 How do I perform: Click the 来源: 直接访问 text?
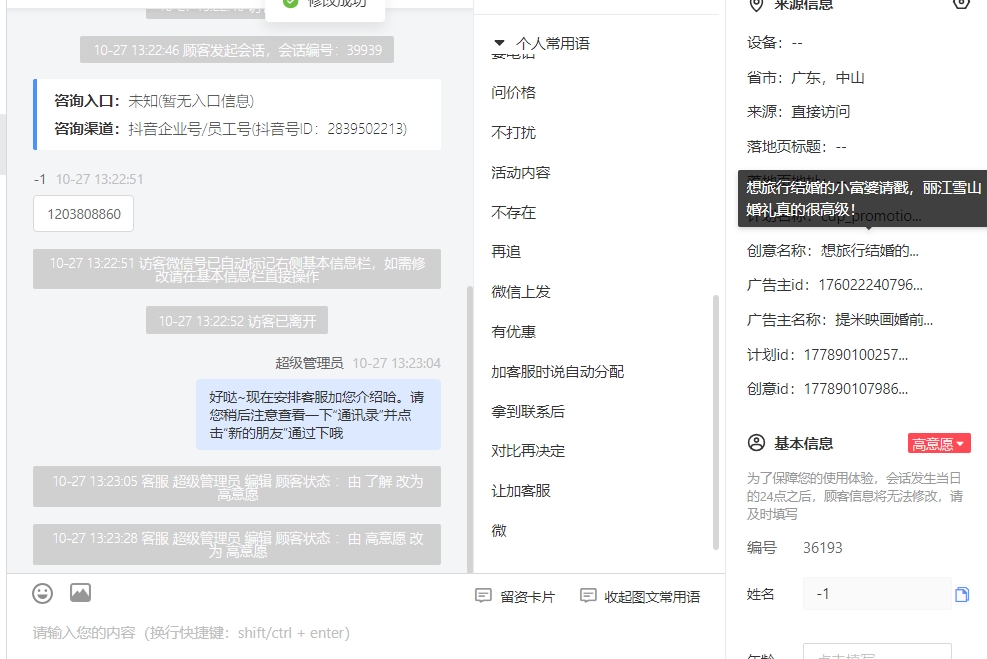pos(798,112)
